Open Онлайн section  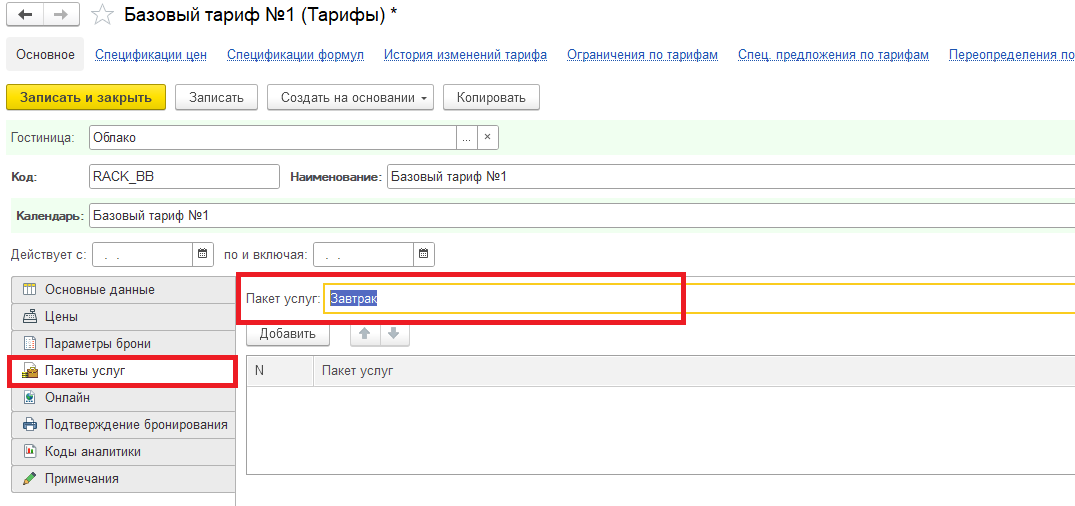(123, 398)
